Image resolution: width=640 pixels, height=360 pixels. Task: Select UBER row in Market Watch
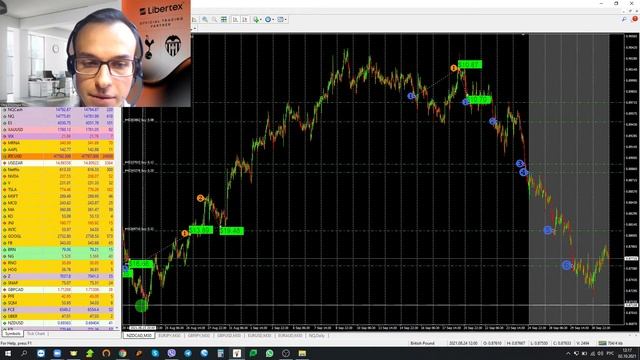point(58,316)
